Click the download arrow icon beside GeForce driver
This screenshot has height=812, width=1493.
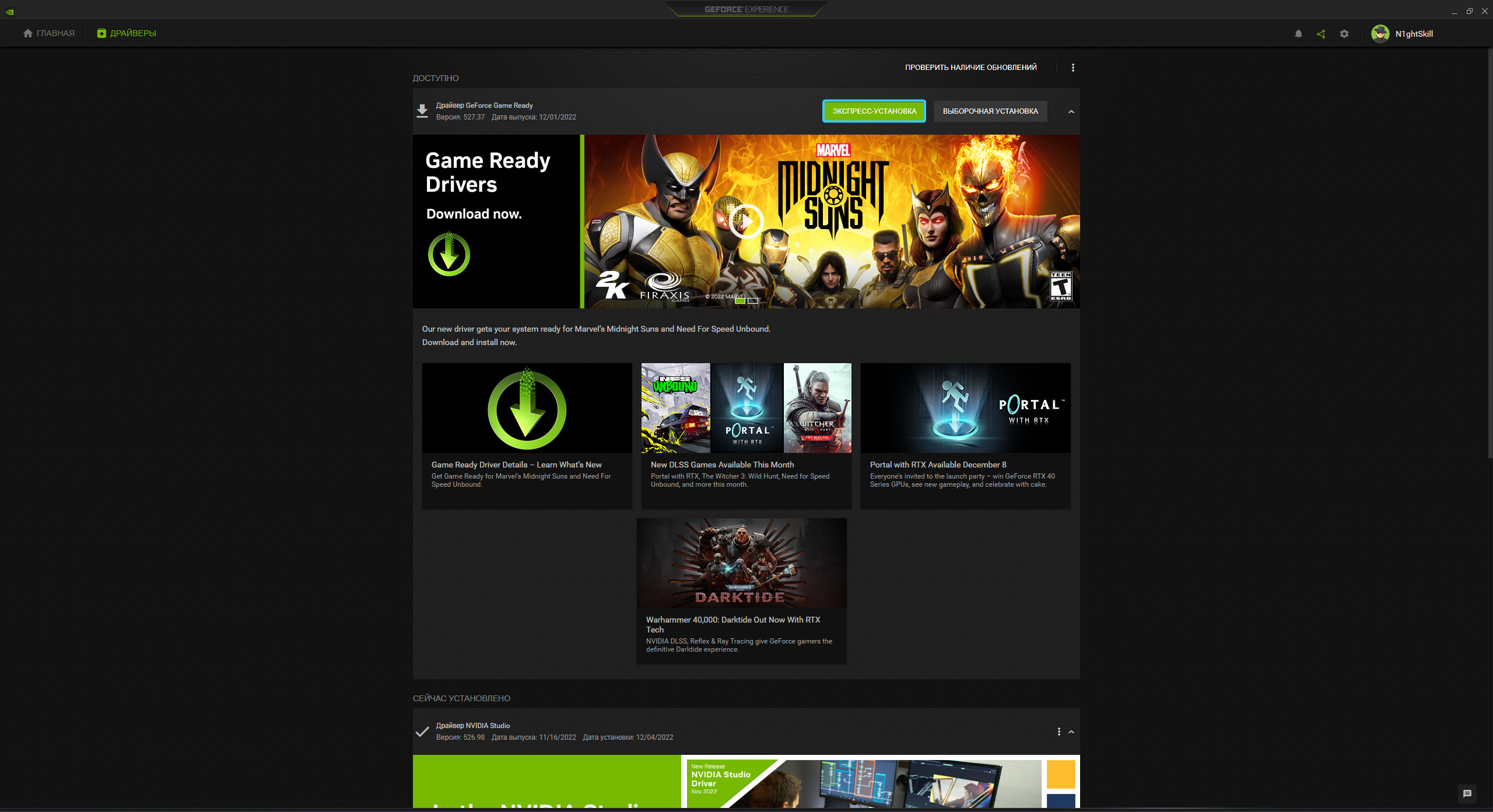point(422,111)
